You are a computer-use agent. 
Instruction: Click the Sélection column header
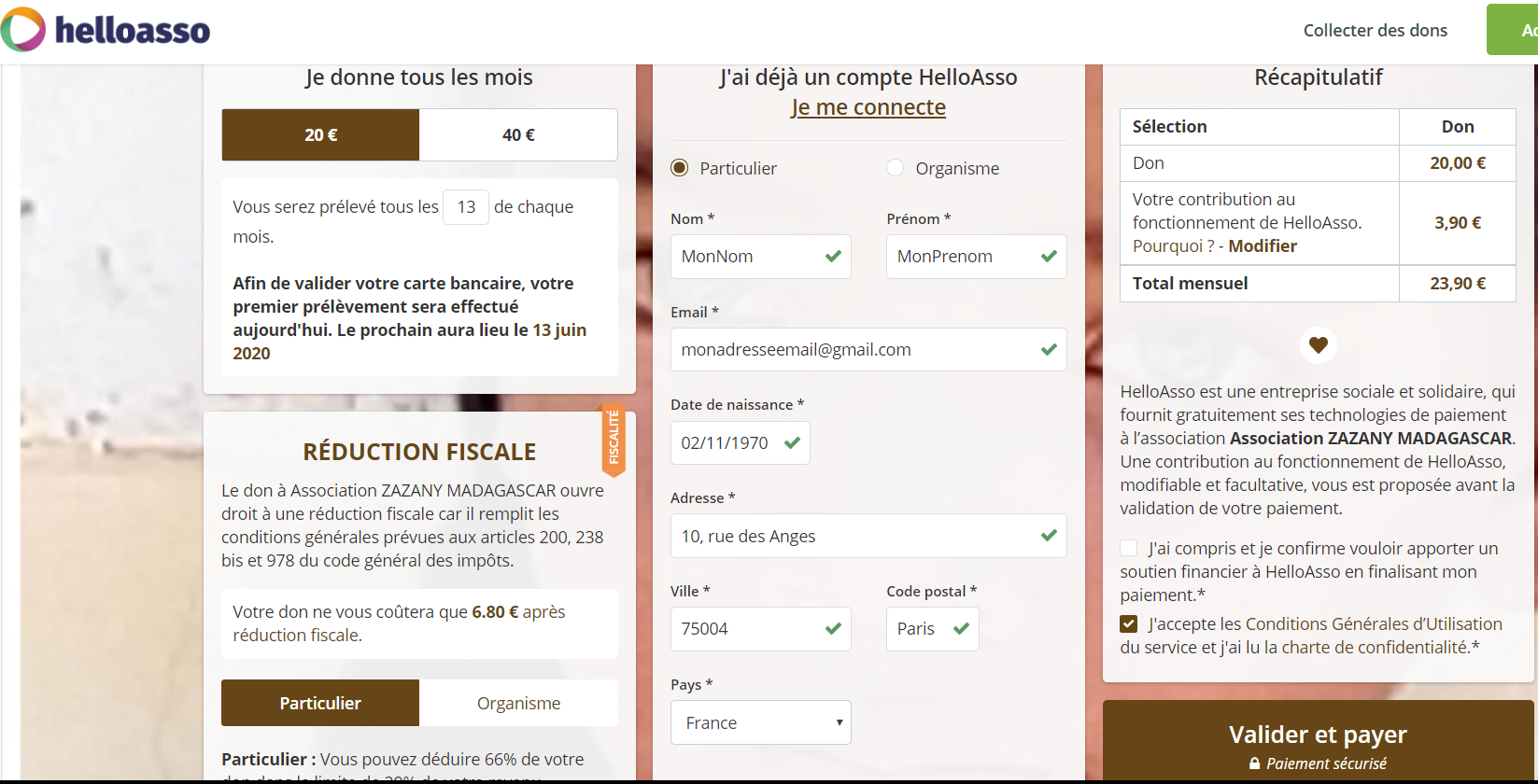tap(1169, 126)
